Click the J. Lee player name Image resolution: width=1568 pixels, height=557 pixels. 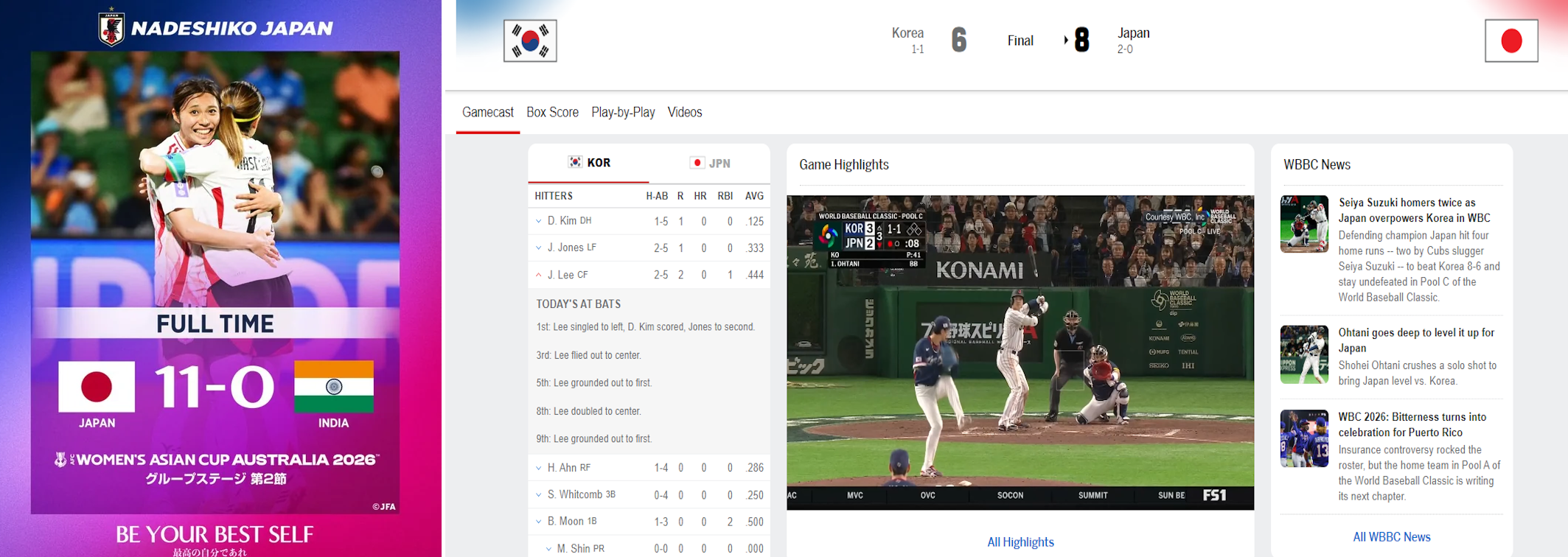[560, 275]
